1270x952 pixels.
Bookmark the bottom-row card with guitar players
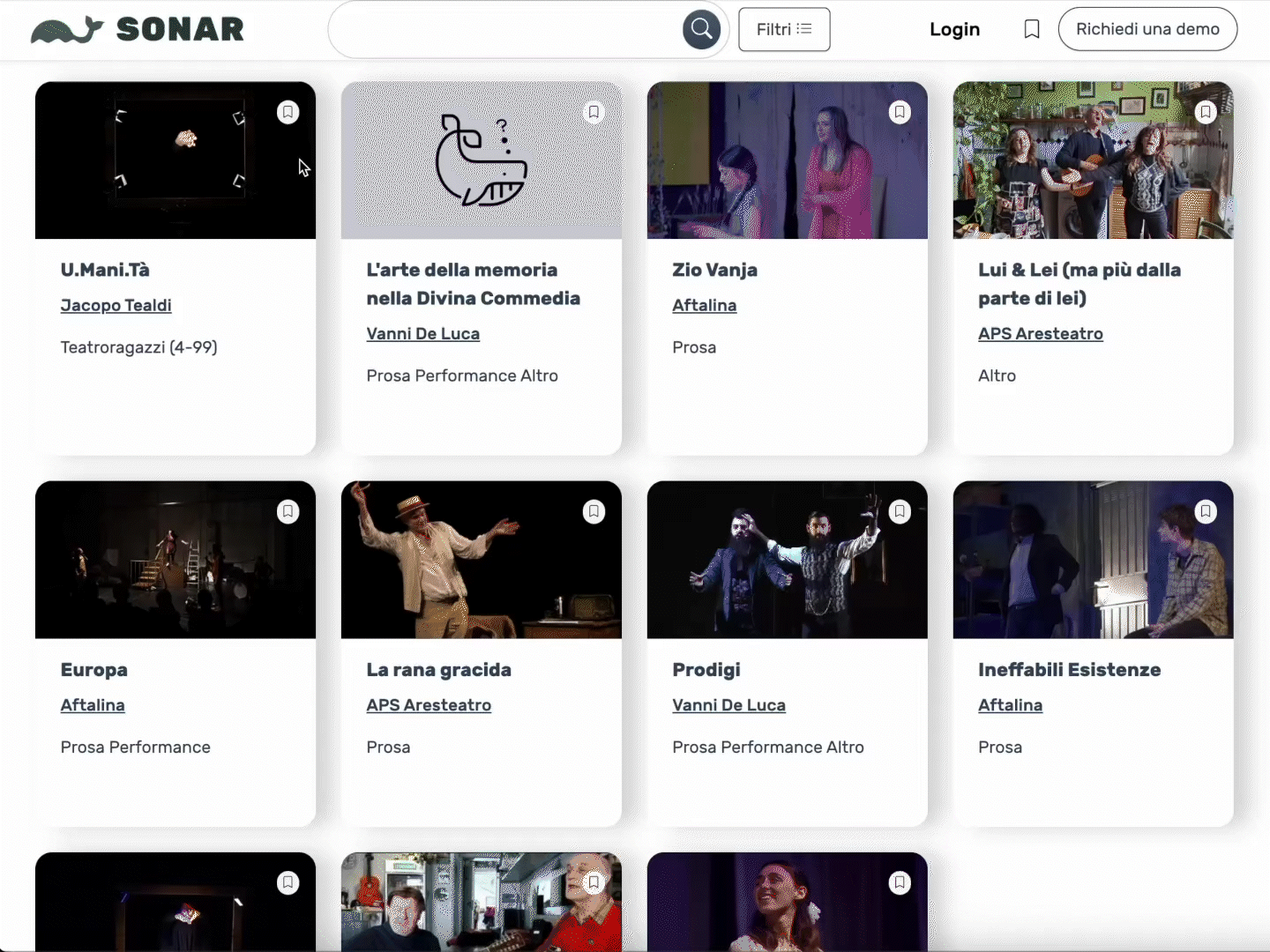(x=594, y=882)
